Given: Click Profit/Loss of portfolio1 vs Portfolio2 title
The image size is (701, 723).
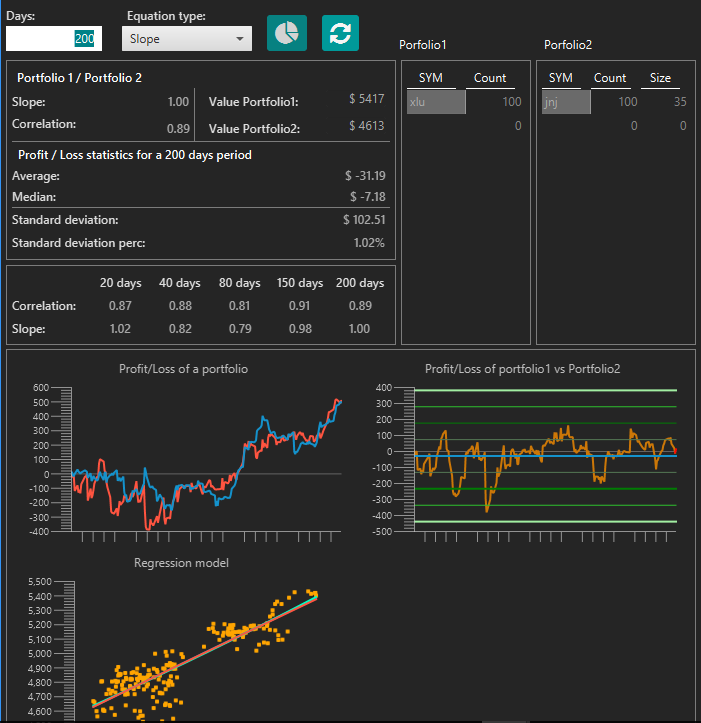Looking at the screenshot, I should 523,369.
